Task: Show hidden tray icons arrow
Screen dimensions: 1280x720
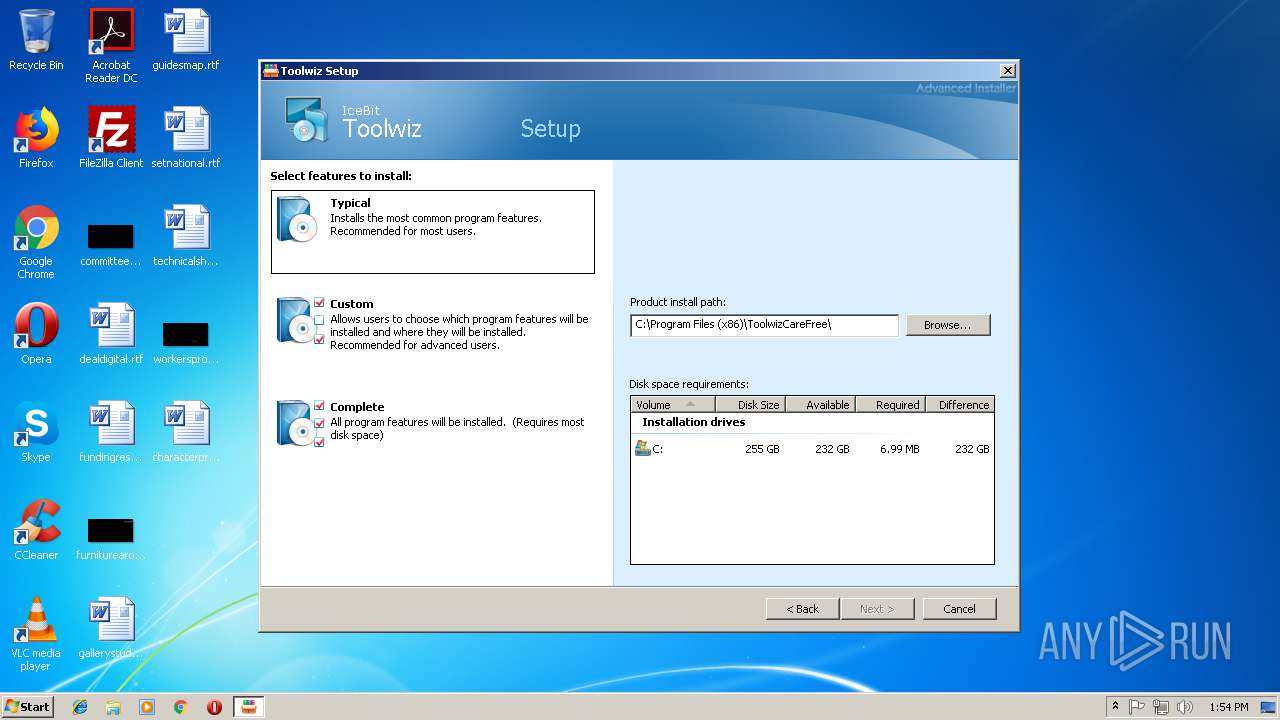Action: pyautogui.click(x=1115, y=707)
